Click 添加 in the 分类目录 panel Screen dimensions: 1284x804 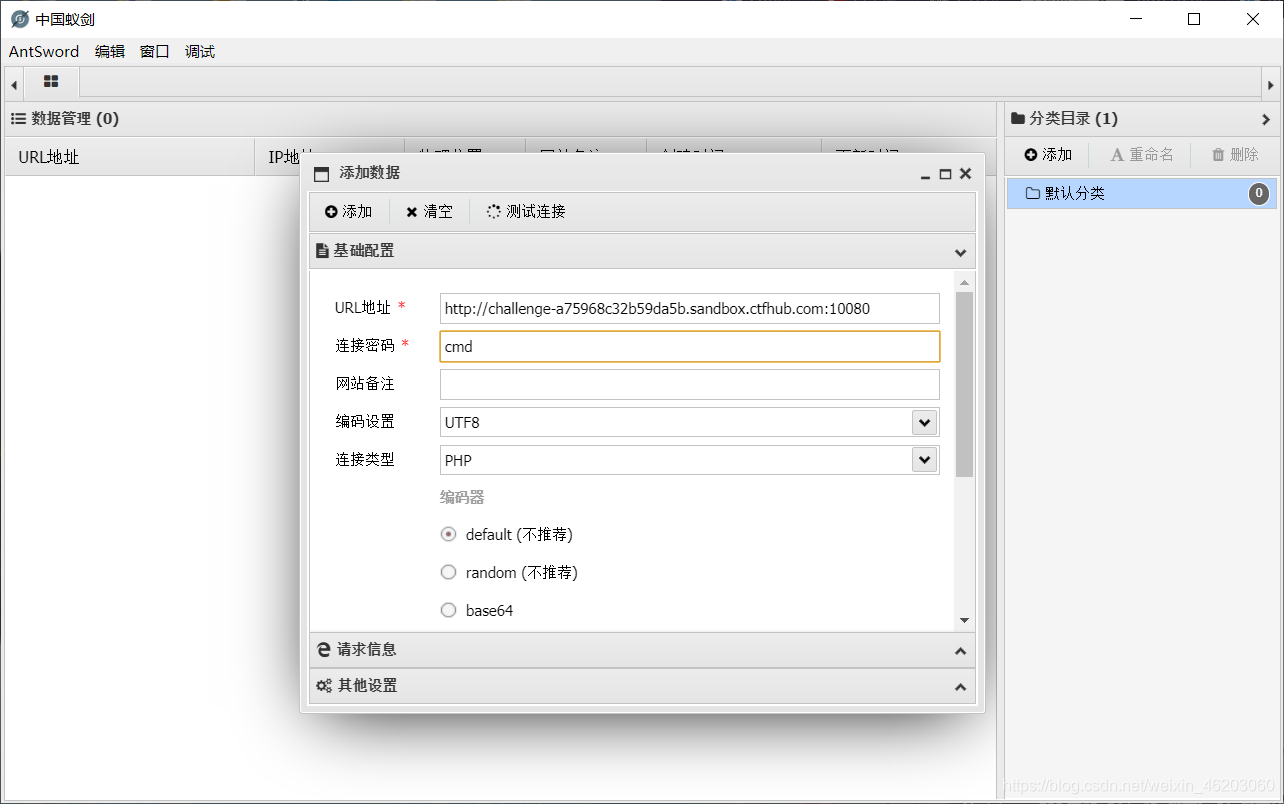point(1048,155)
